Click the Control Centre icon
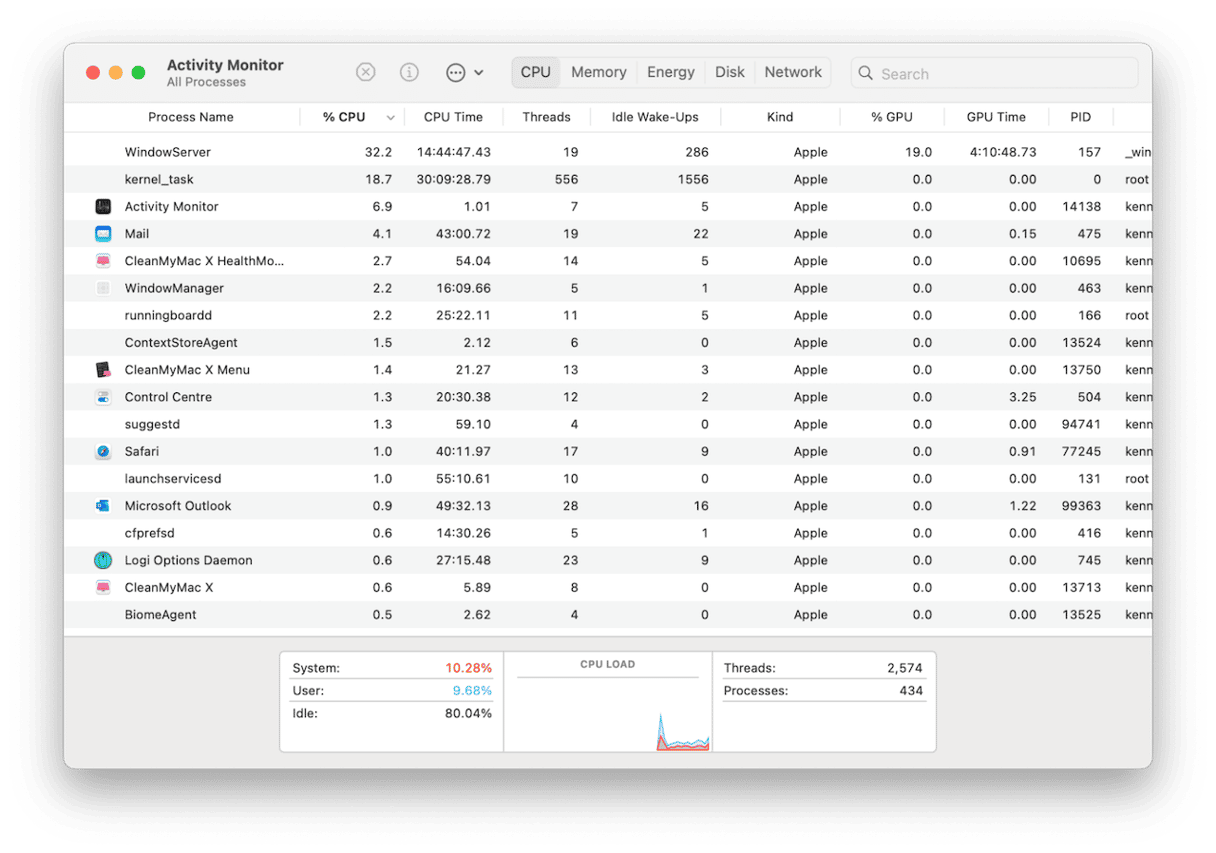 pyautogui.click(x=103, y=396)
